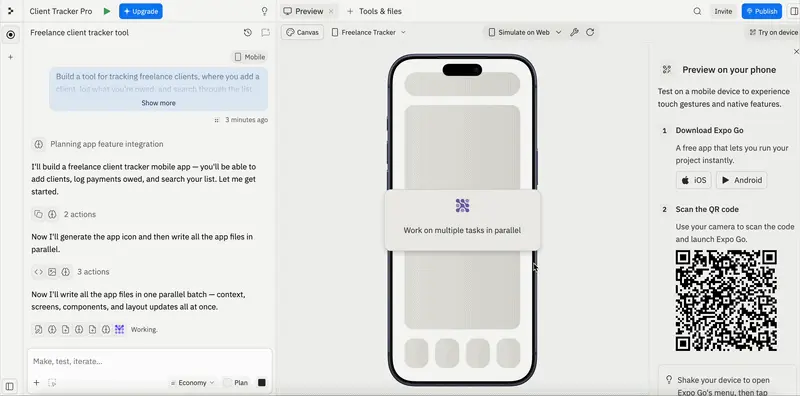This screenshot has width=800, height=396.
Task: Run the project with green play icon
Action: [x=107, y=11]
